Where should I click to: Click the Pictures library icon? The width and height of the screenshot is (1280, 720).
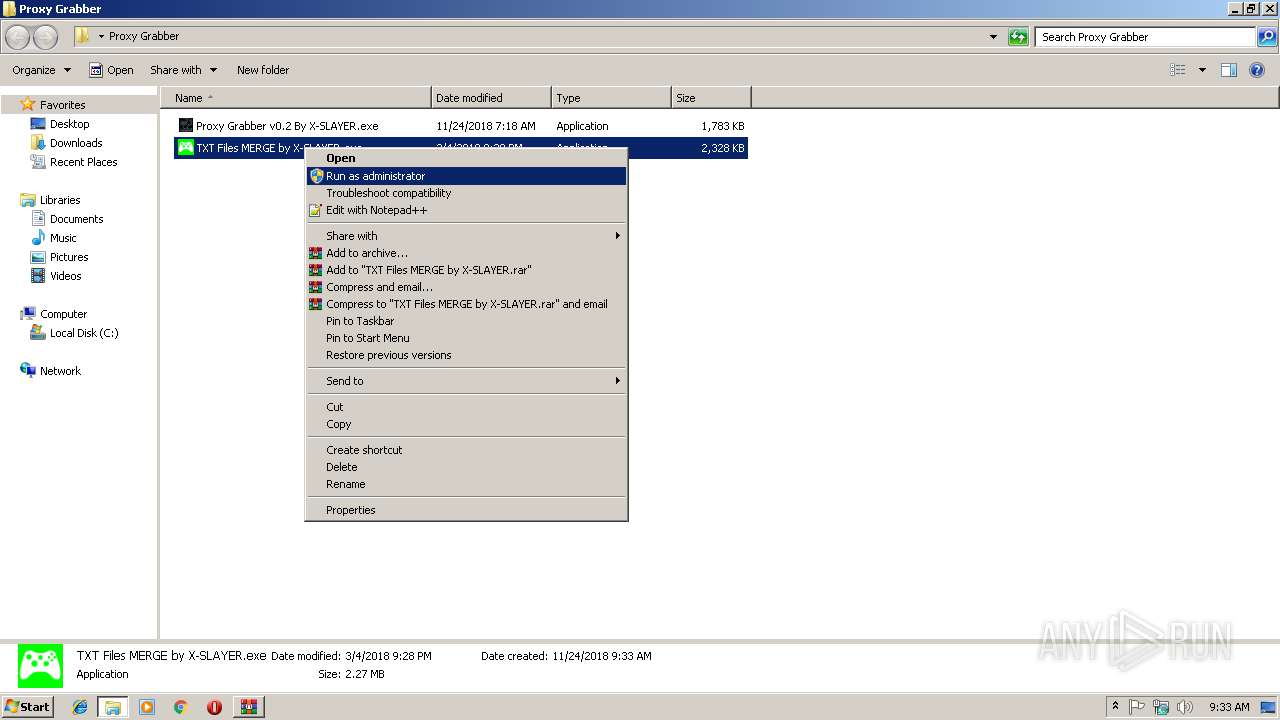click(38, 257)
